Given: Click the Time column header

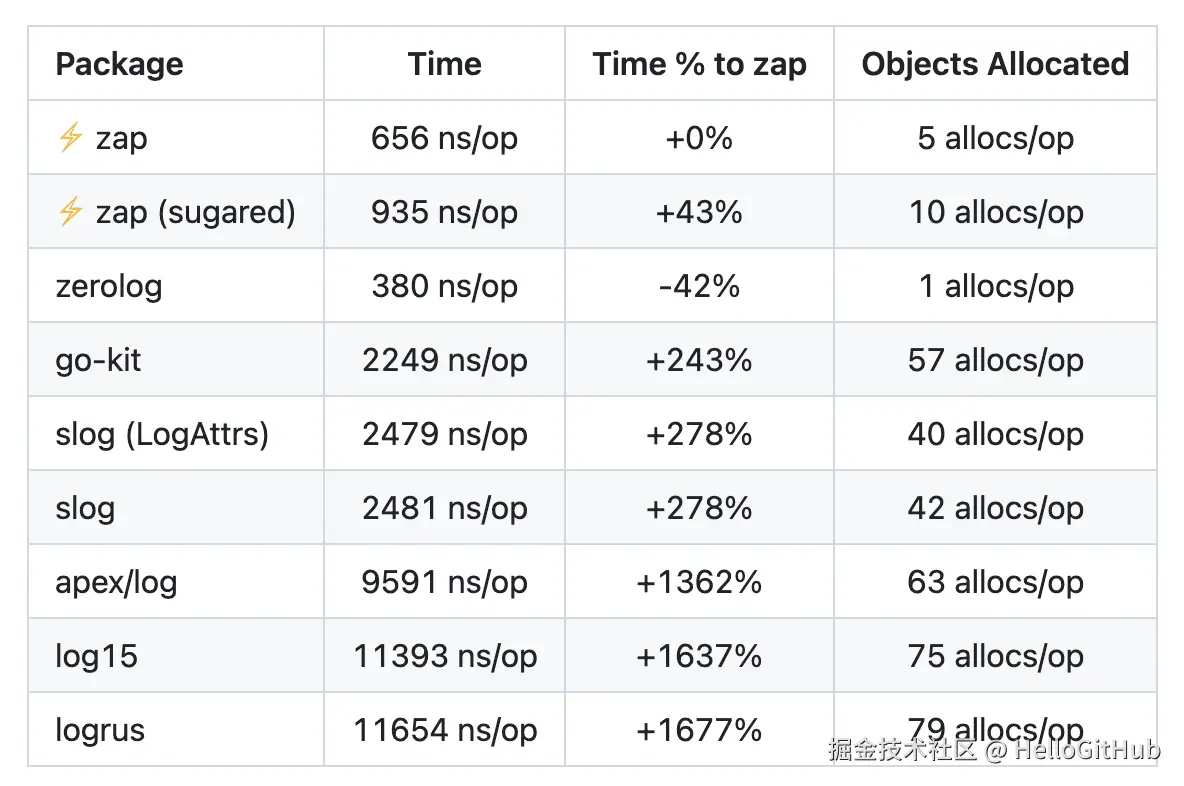Looking at the screenshot, I should (444, 64).
